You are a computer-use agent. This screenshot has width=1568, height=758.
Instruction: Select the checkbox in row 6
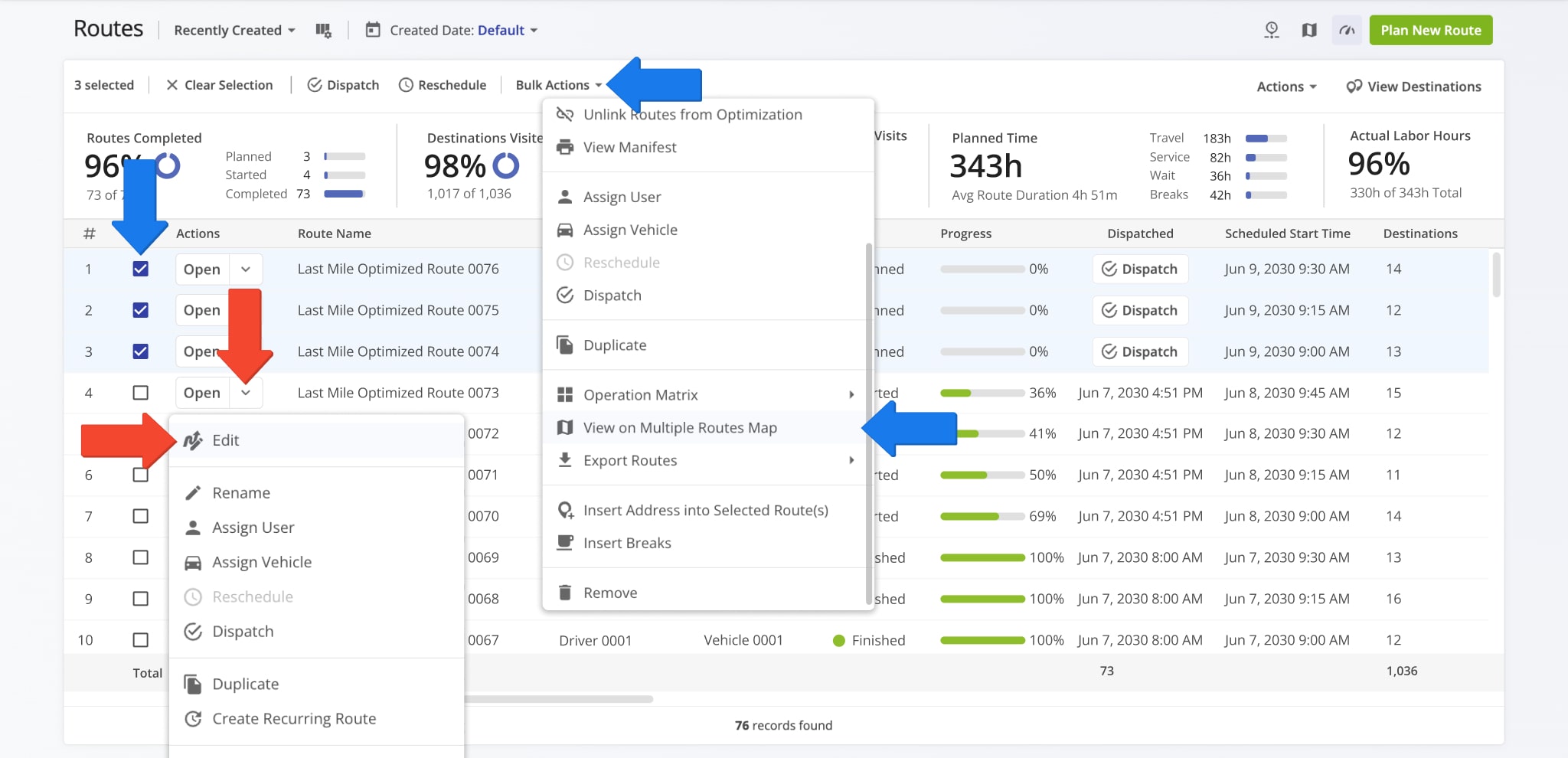tap(140, 475)
